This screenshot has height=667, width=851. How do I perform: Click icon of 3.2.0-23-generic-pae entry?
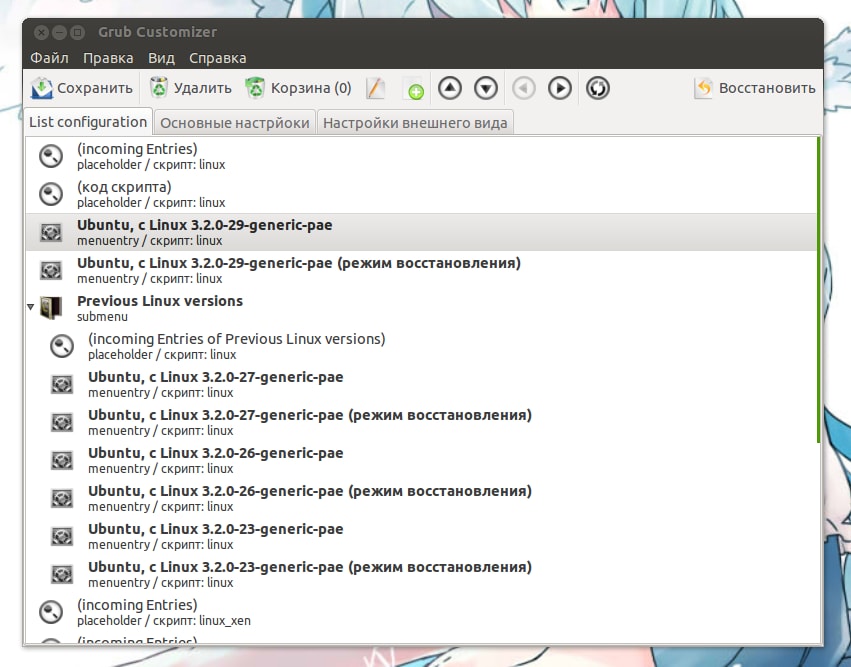tap(62, 536)
